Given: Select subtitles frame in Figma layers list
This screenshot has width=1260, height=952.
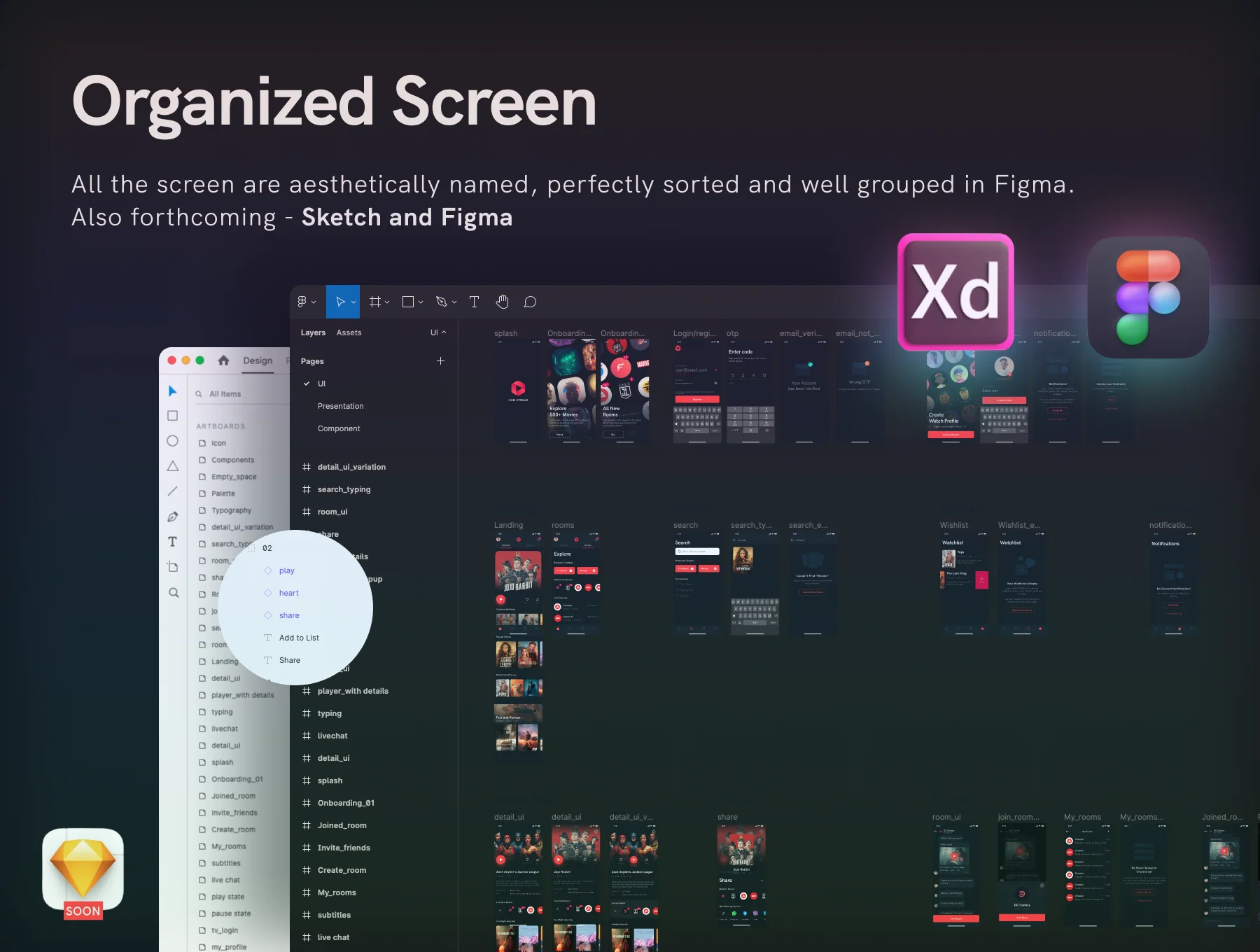Looking at the screenshot, I should click(334, 915).
